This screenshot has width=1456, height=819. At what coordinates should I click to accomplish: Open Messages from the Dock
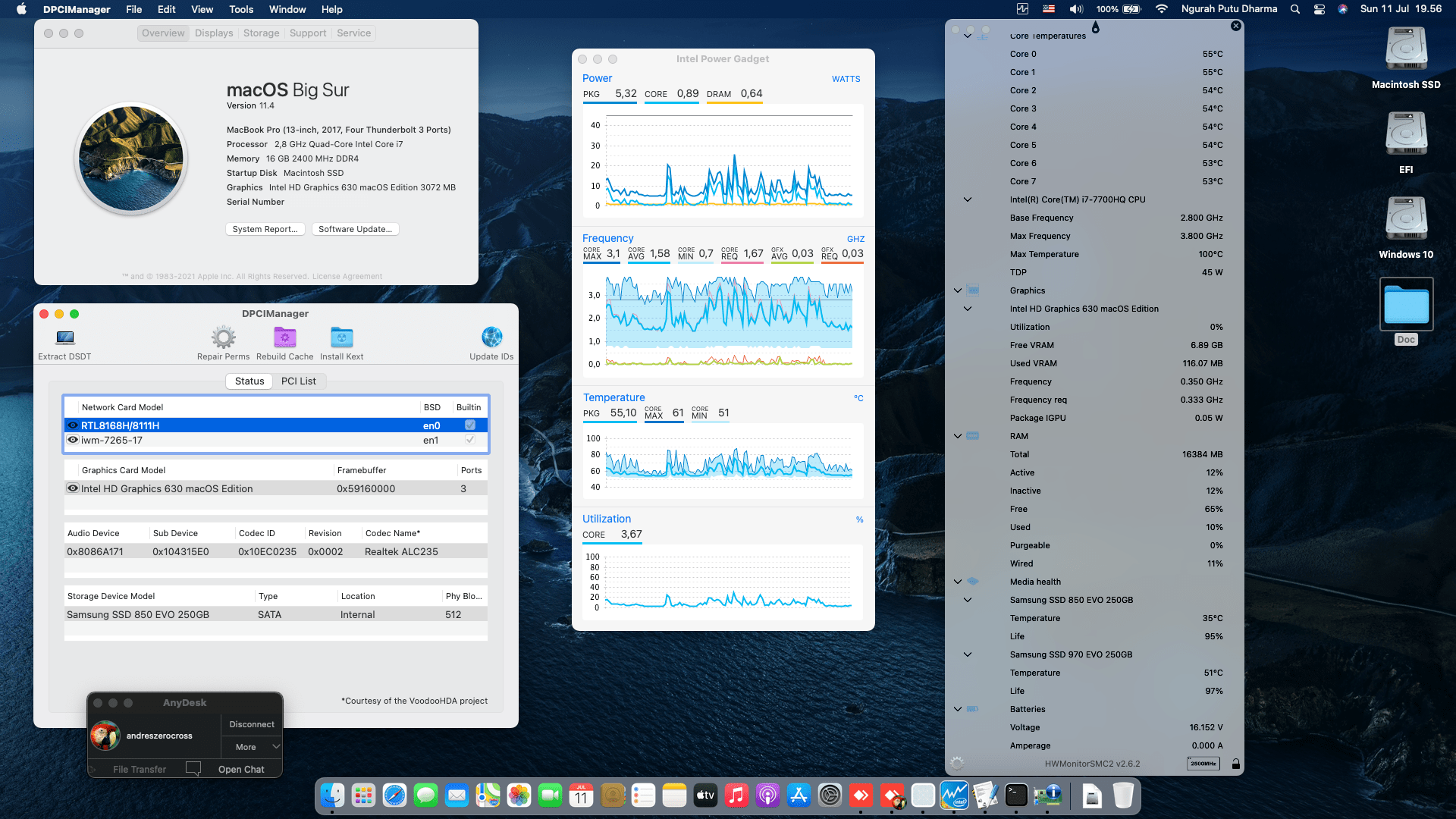point(425,795)
